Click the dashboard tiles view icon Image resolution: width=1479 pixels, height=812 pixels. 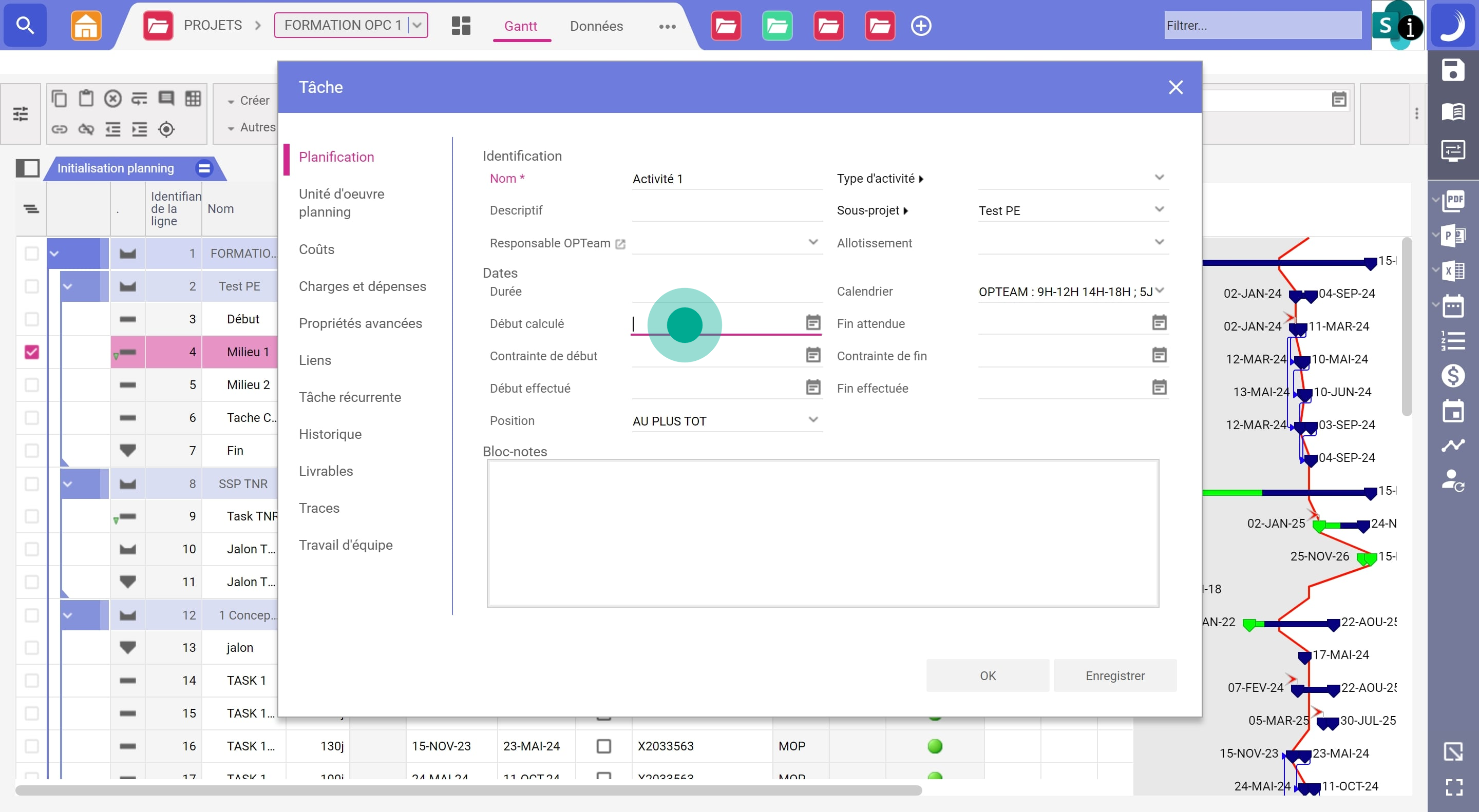461,26
